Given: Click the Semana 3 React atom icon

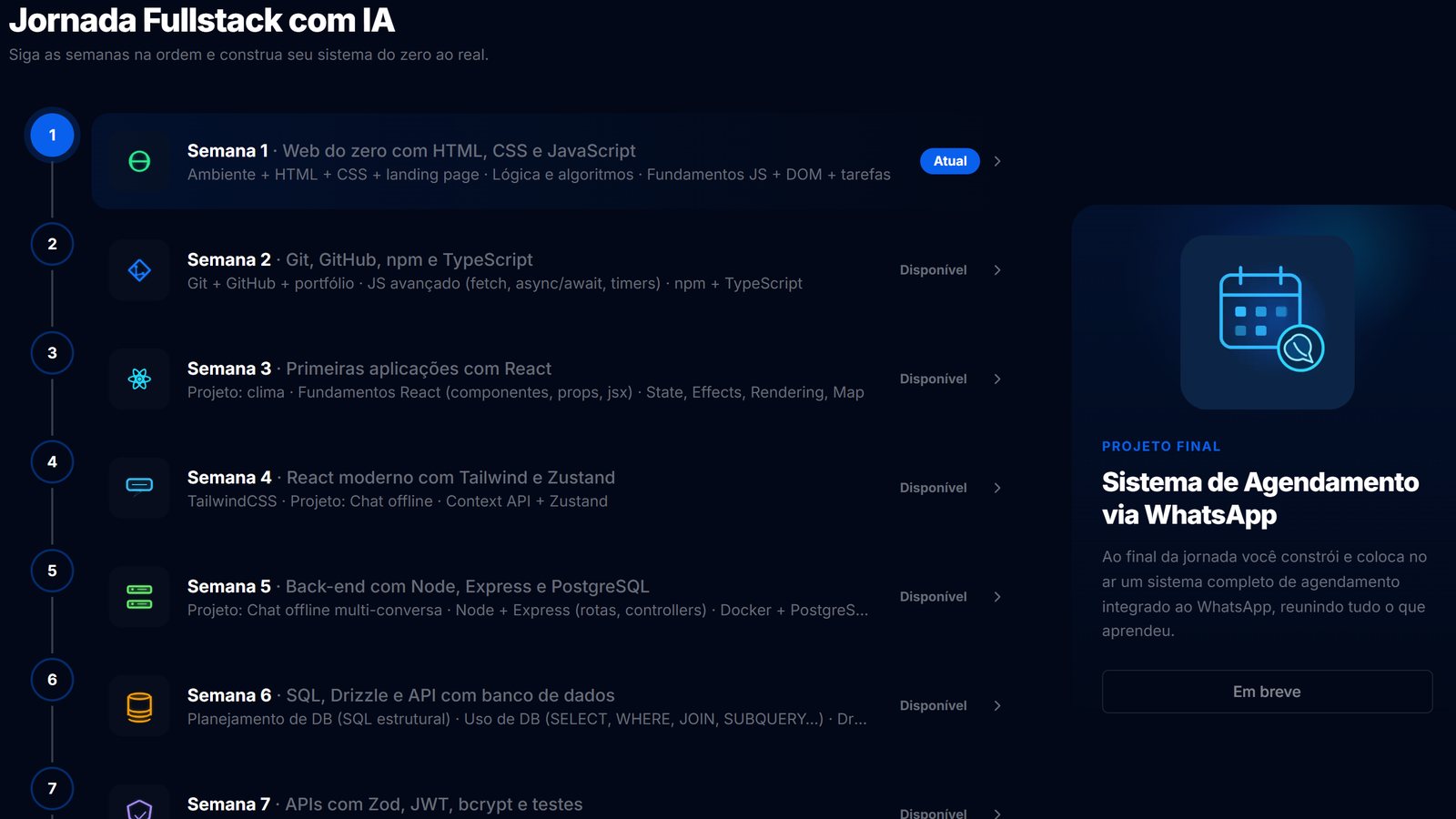Looking at the screenshot, I should click(139, 379).
